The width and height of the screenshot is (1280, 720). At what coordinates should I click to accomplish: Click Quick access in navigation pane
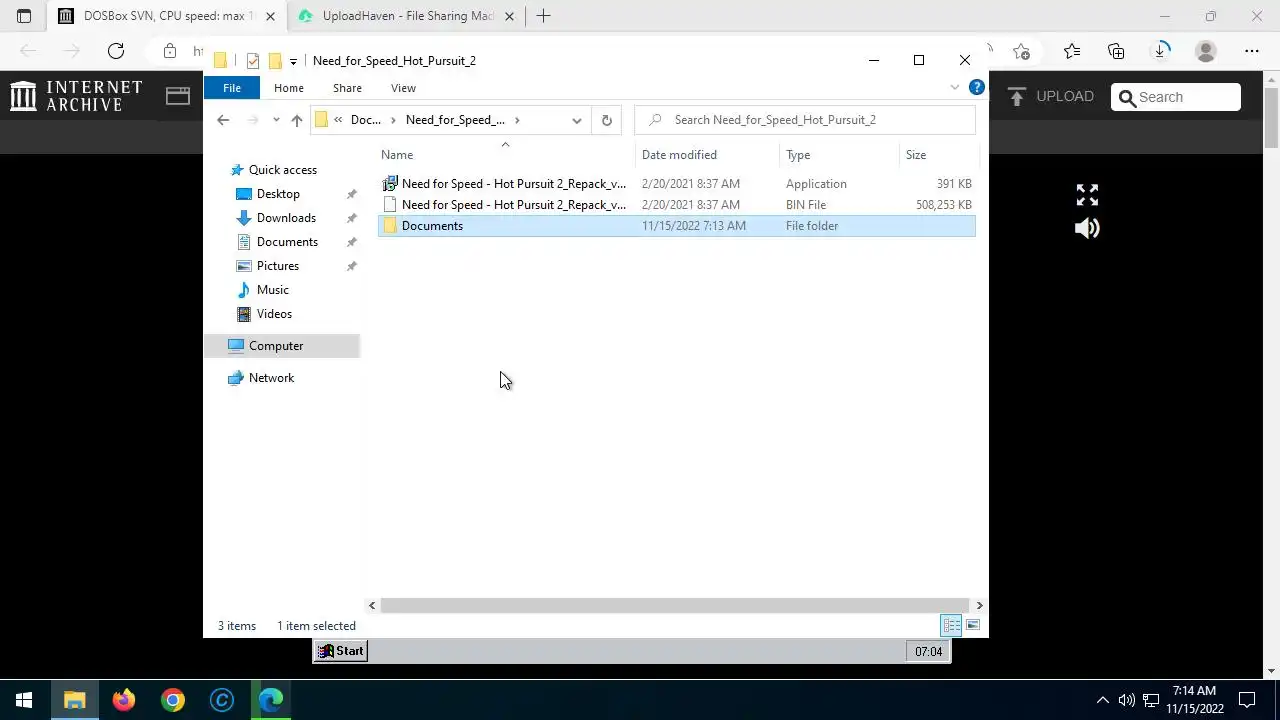pos(282,170)
